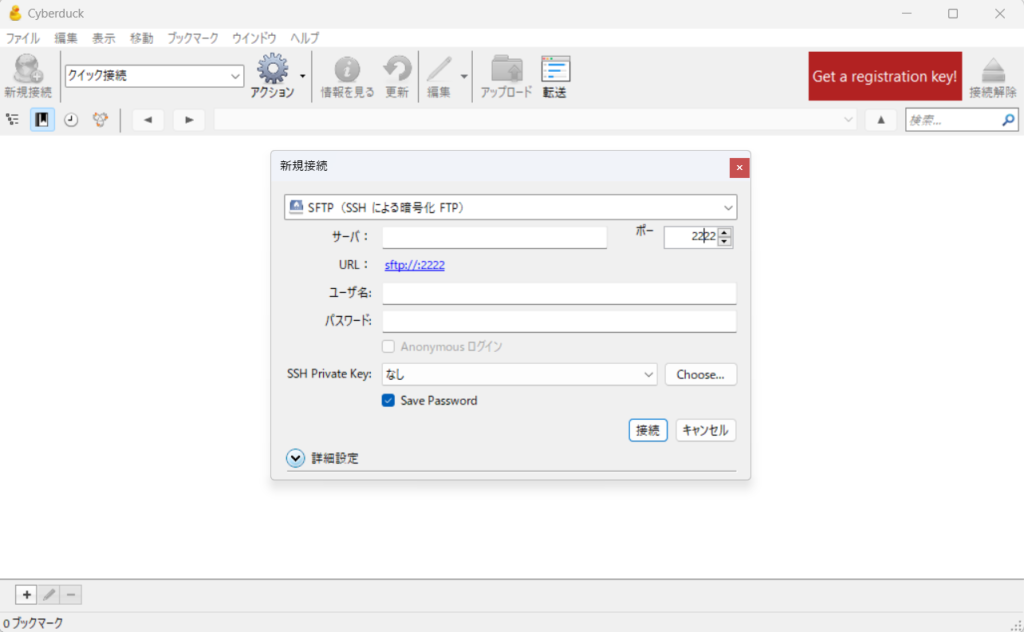Click the ユーザ名 input field

pyautogui.click(x=559, y=293)
